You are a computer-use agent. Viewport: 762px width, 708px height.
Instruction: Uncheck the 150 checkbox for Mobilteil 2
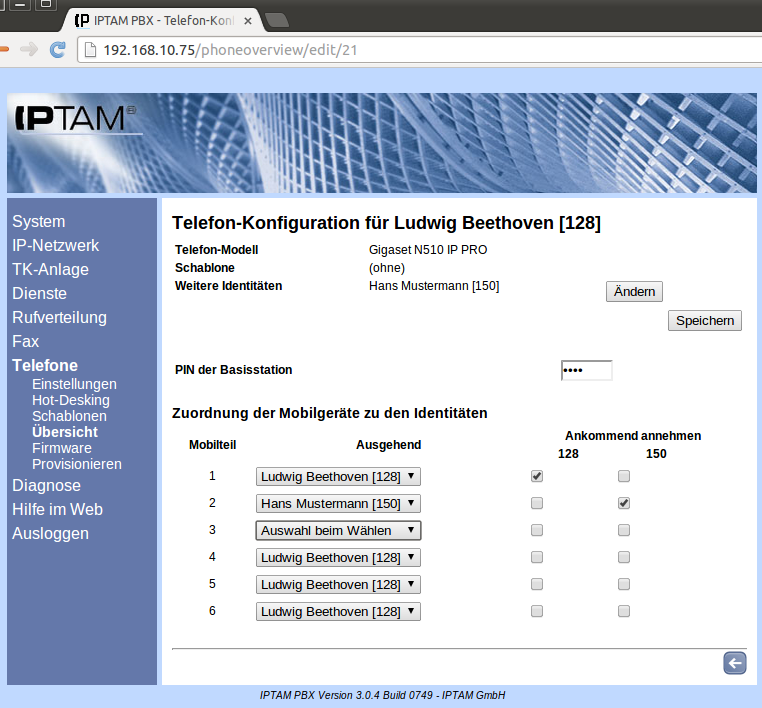(624, 503)
